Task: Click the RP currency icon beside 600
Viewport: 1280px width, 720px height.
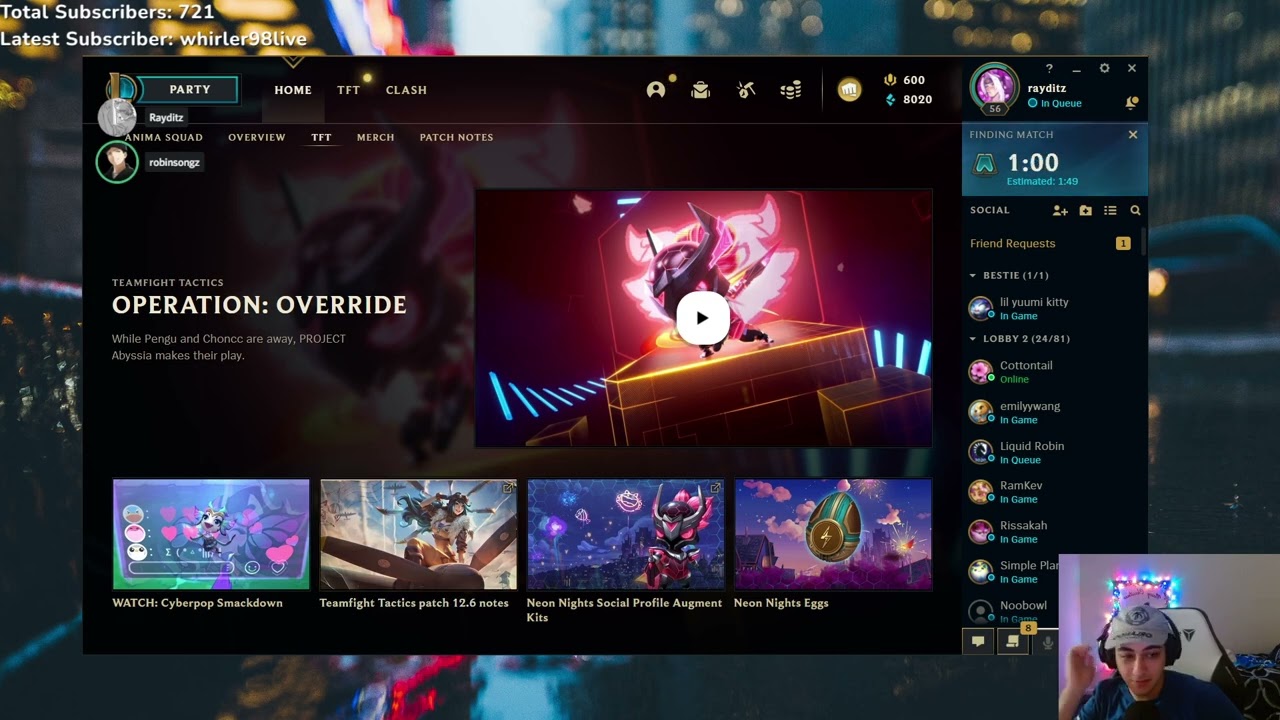Action: click(890, 80)
